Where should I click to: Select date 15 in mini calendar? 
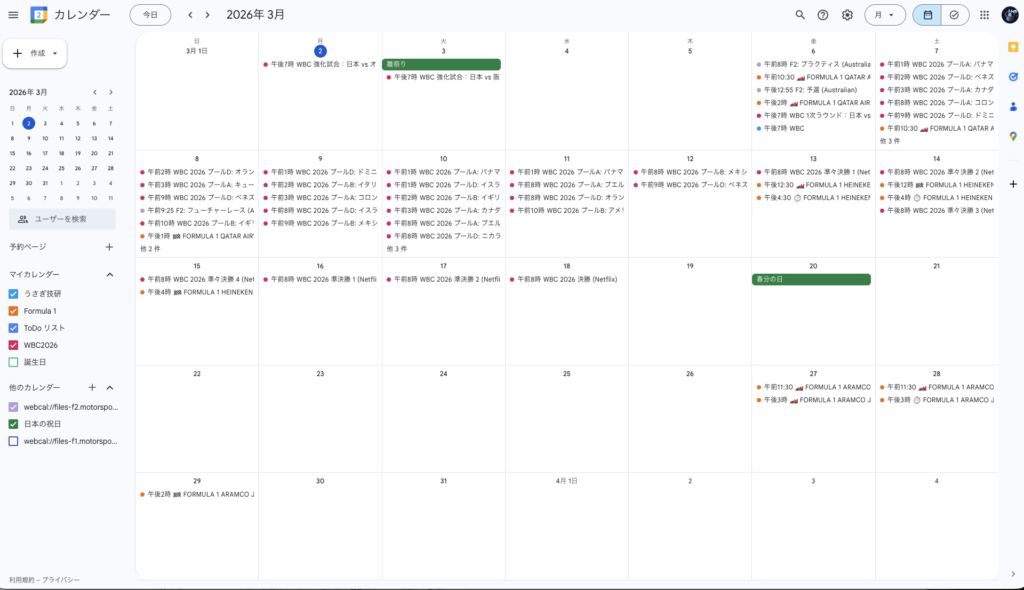click(13, 153)
